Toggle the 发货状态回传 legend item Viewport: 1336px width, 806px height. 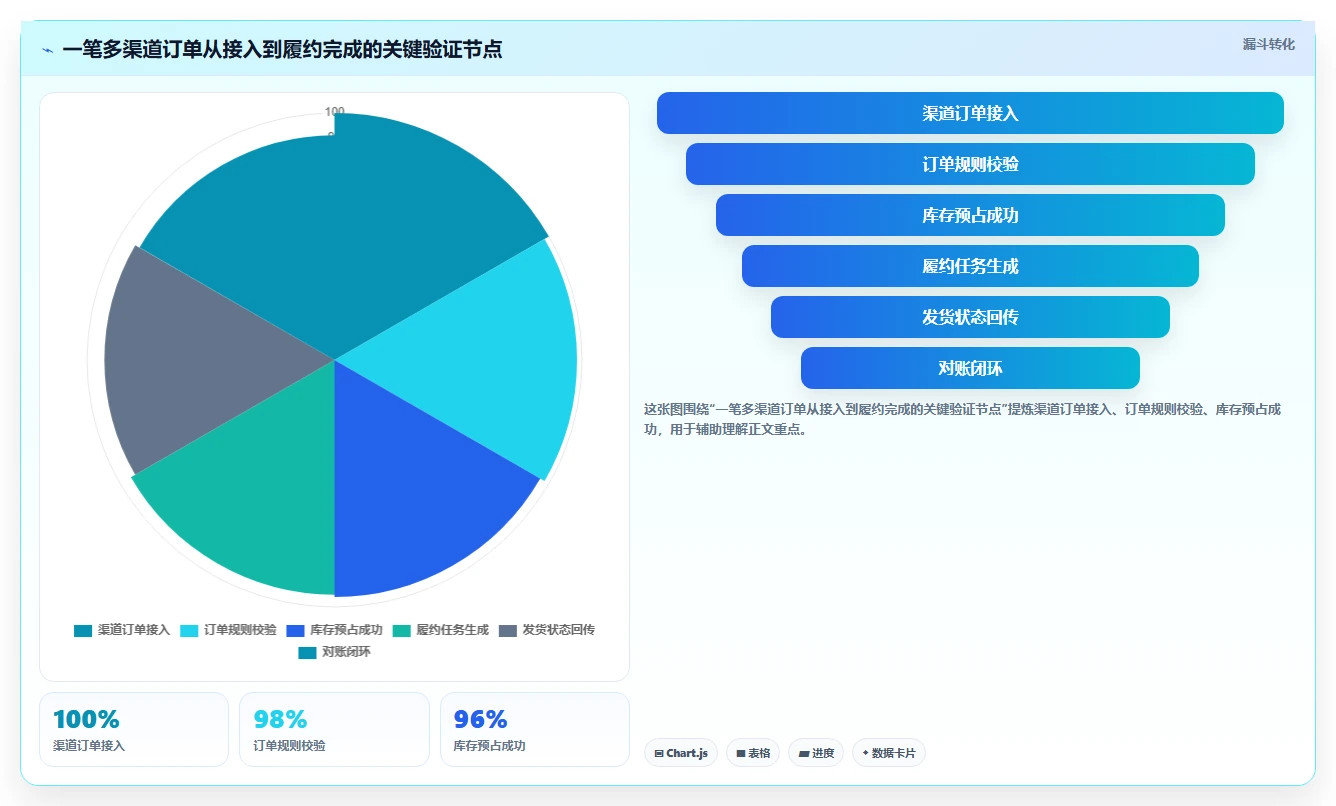(546, 630)
